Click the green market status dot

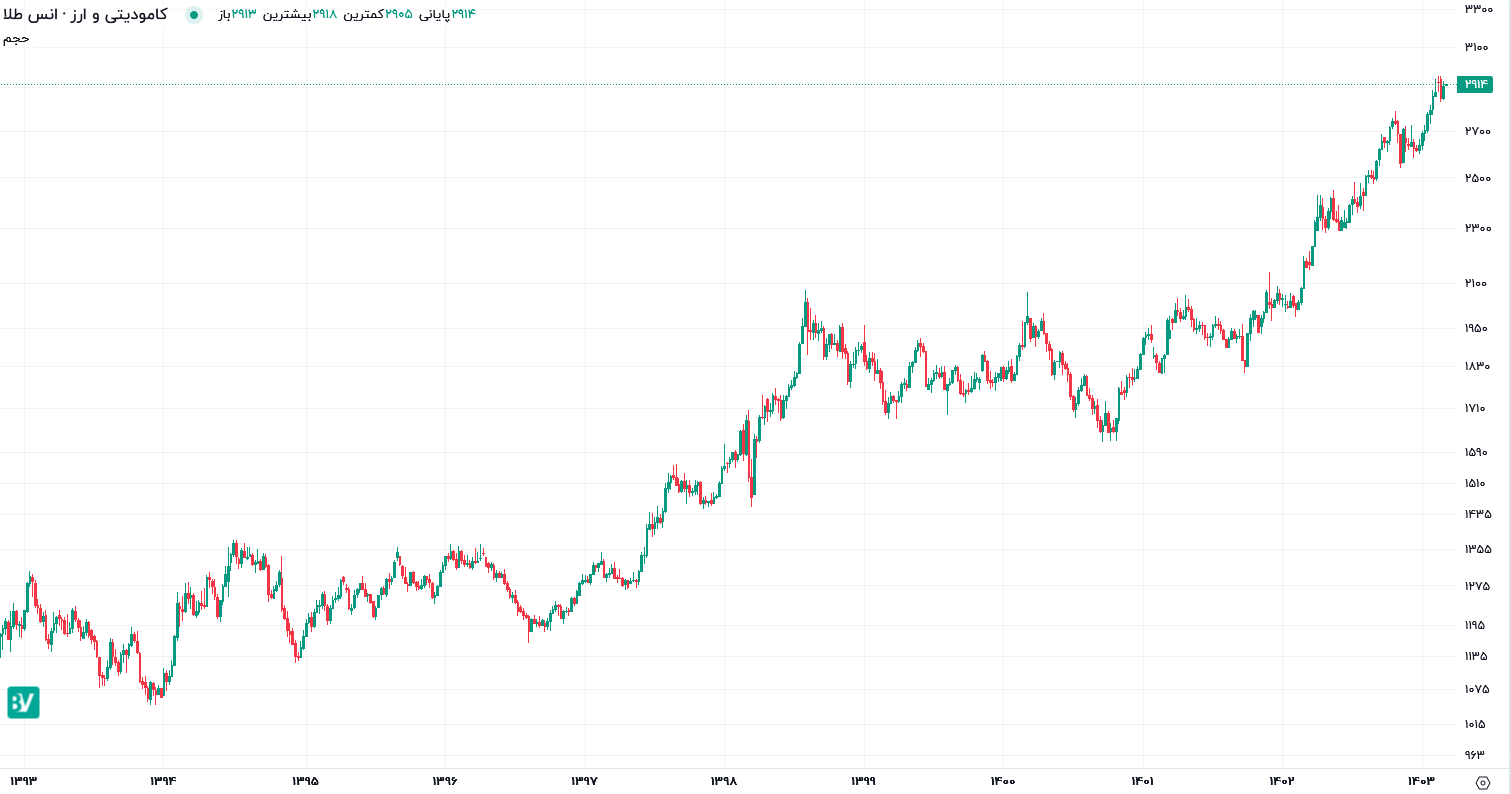[194, 14]
